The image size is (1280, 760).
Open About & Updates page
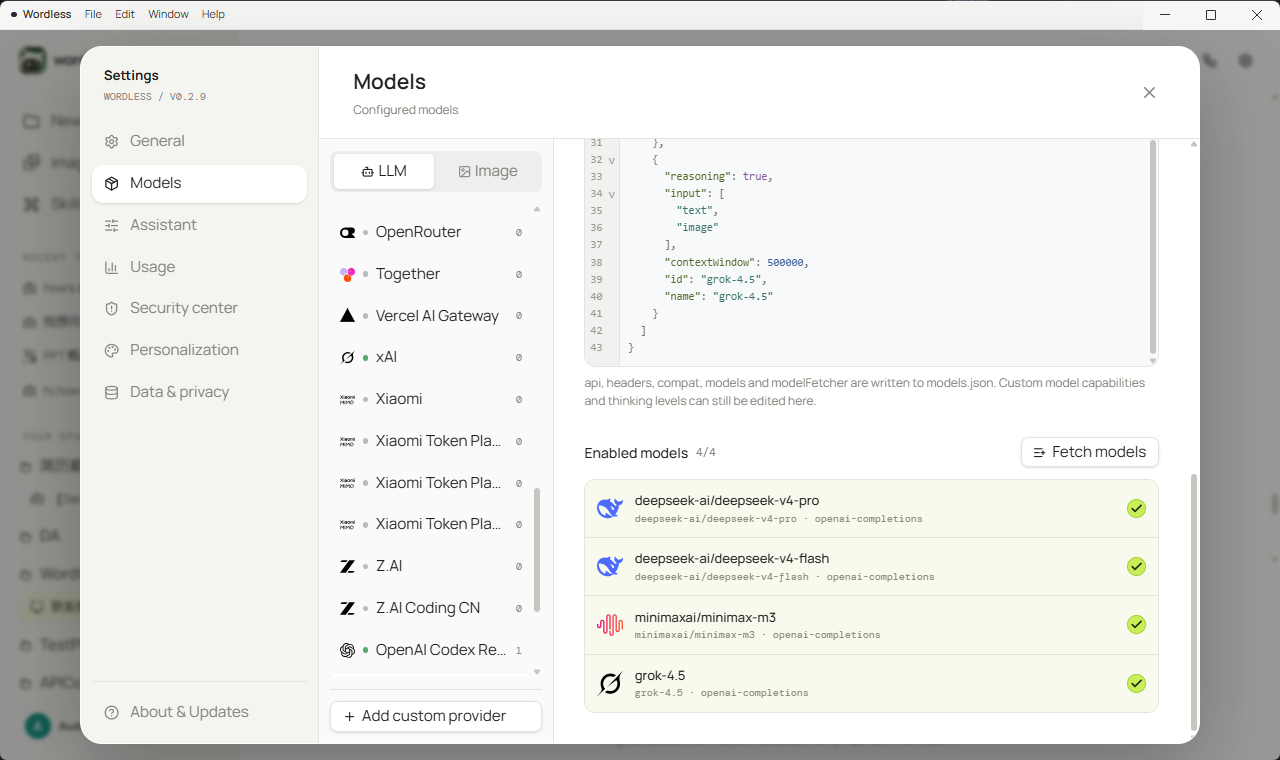pos(199,712)
